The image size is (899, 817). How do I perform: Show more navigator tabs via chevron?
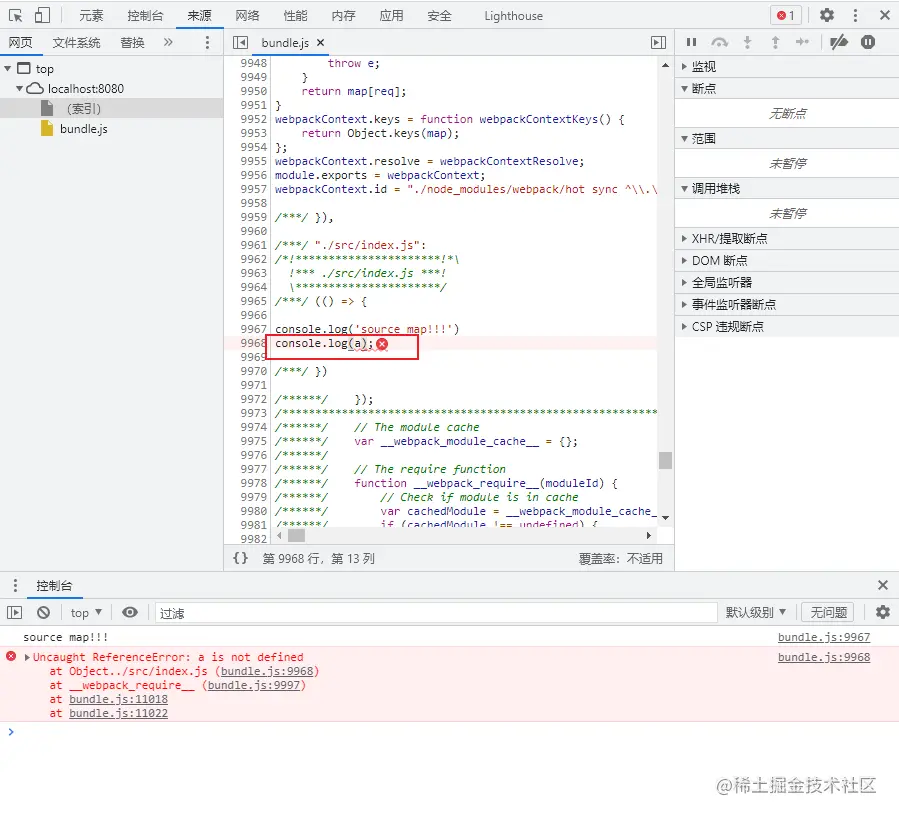(168, 42)
